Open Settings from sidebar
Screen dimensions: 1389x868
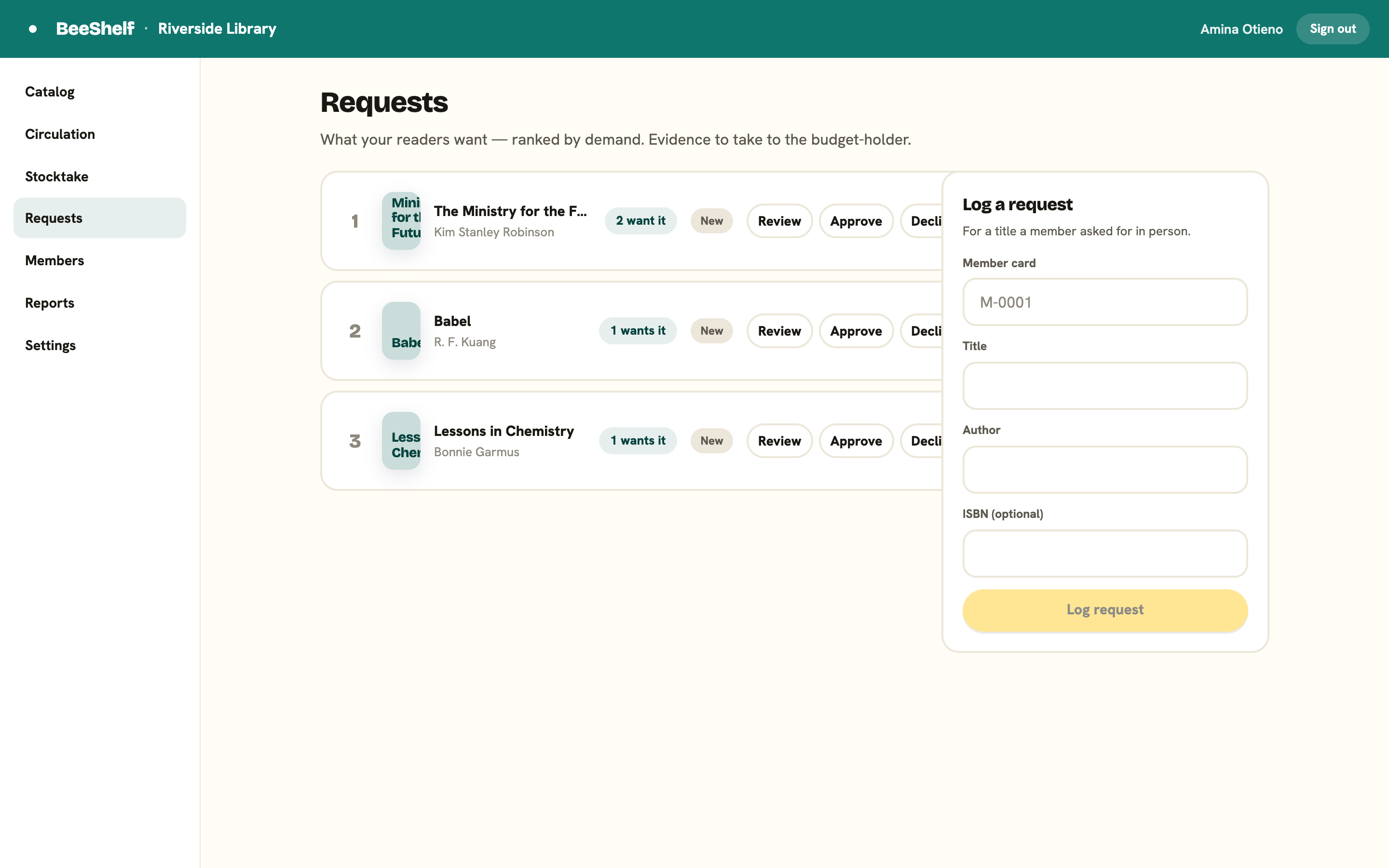[100, 346]
